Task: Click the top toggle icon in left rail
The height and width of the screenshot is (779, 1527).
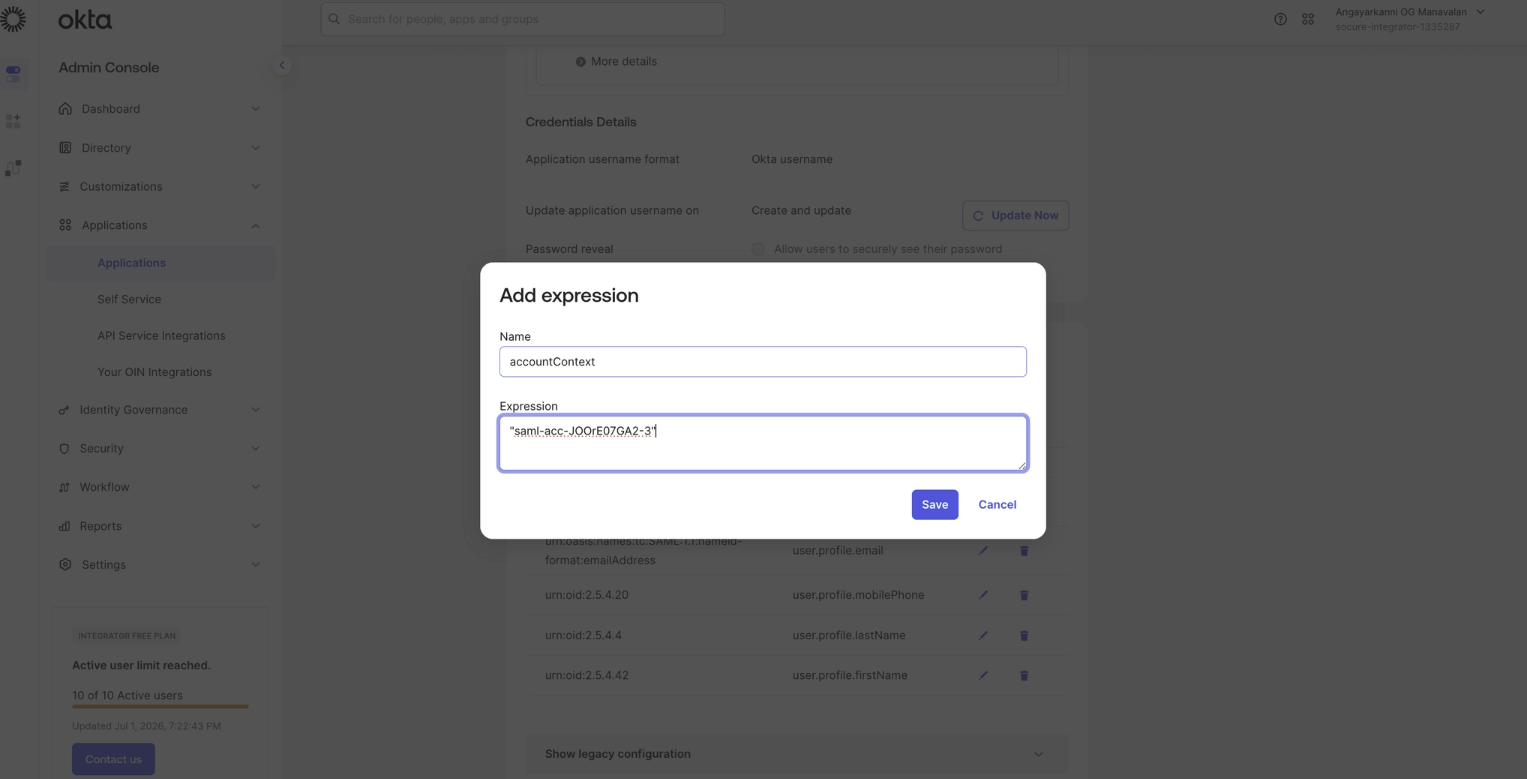Action: 13,73
